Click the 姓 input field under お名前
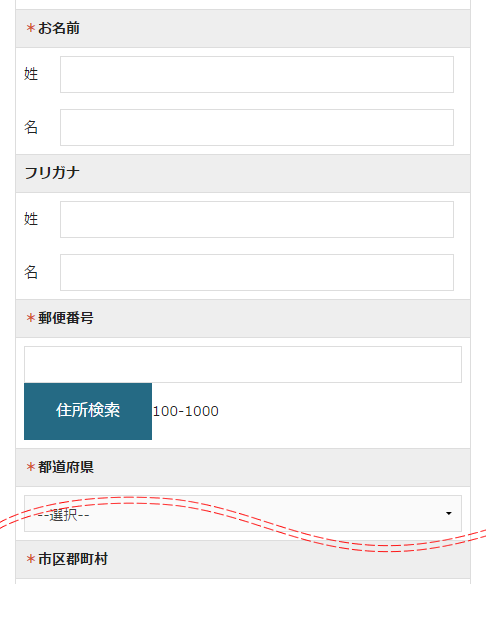Image resolution: width=486 pixels, height=637 pixels. click(257, 75)
